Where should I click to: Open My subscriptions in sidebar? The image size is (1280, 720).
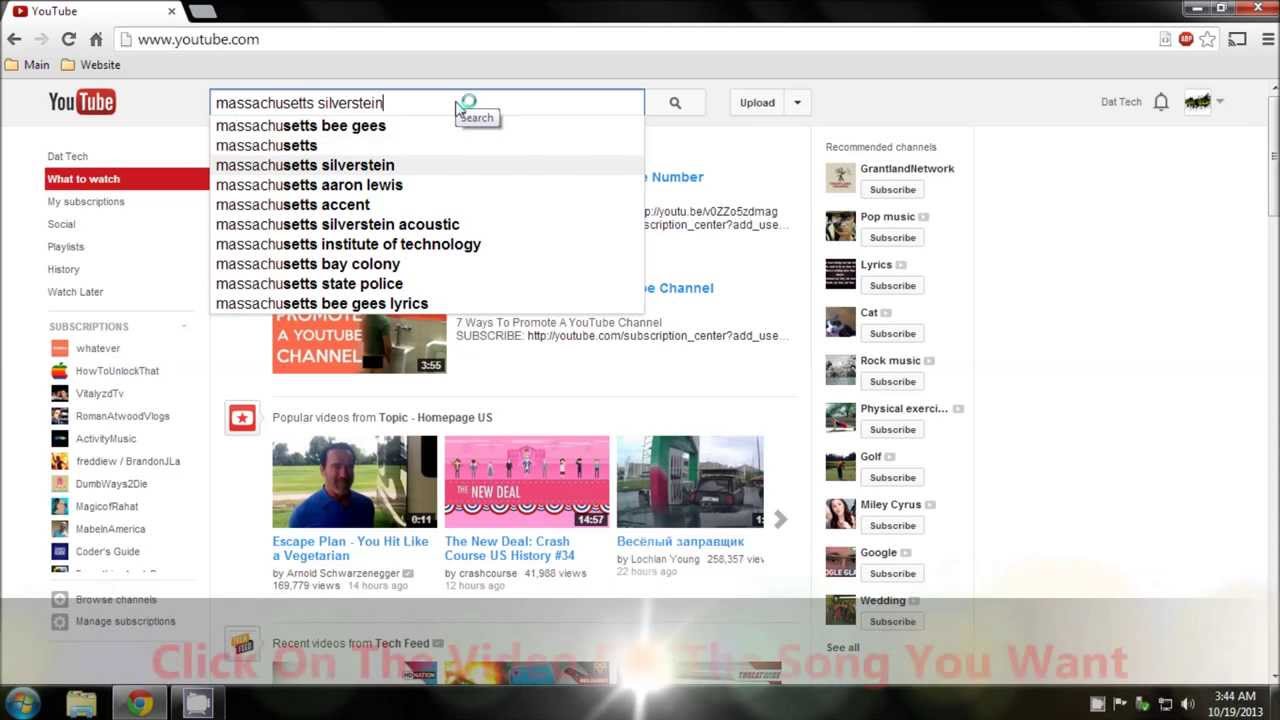(86, 202)
